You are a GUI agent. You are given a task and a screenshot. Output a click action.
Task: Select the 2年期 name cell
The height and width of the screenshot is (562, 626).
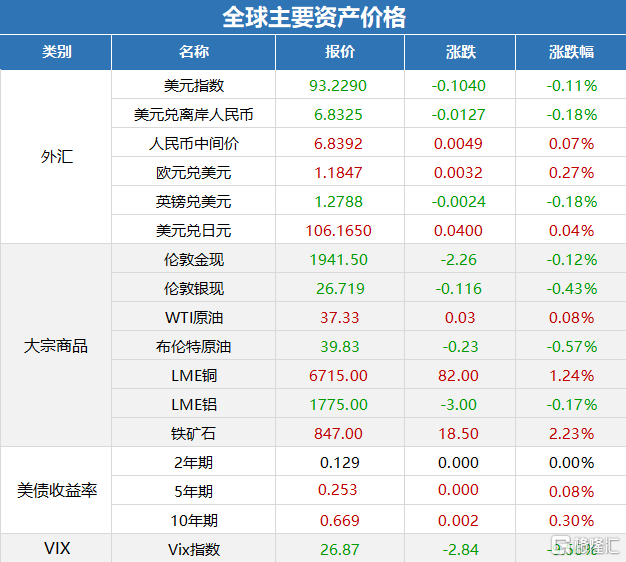194,463
